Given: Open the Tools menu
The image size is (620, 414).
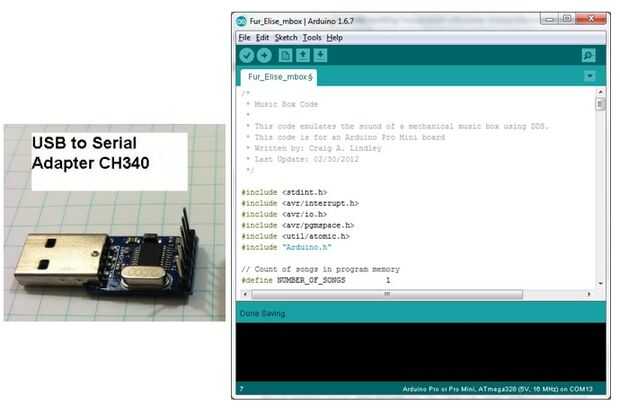Looking at the screenshot, I should pos(312,38).
